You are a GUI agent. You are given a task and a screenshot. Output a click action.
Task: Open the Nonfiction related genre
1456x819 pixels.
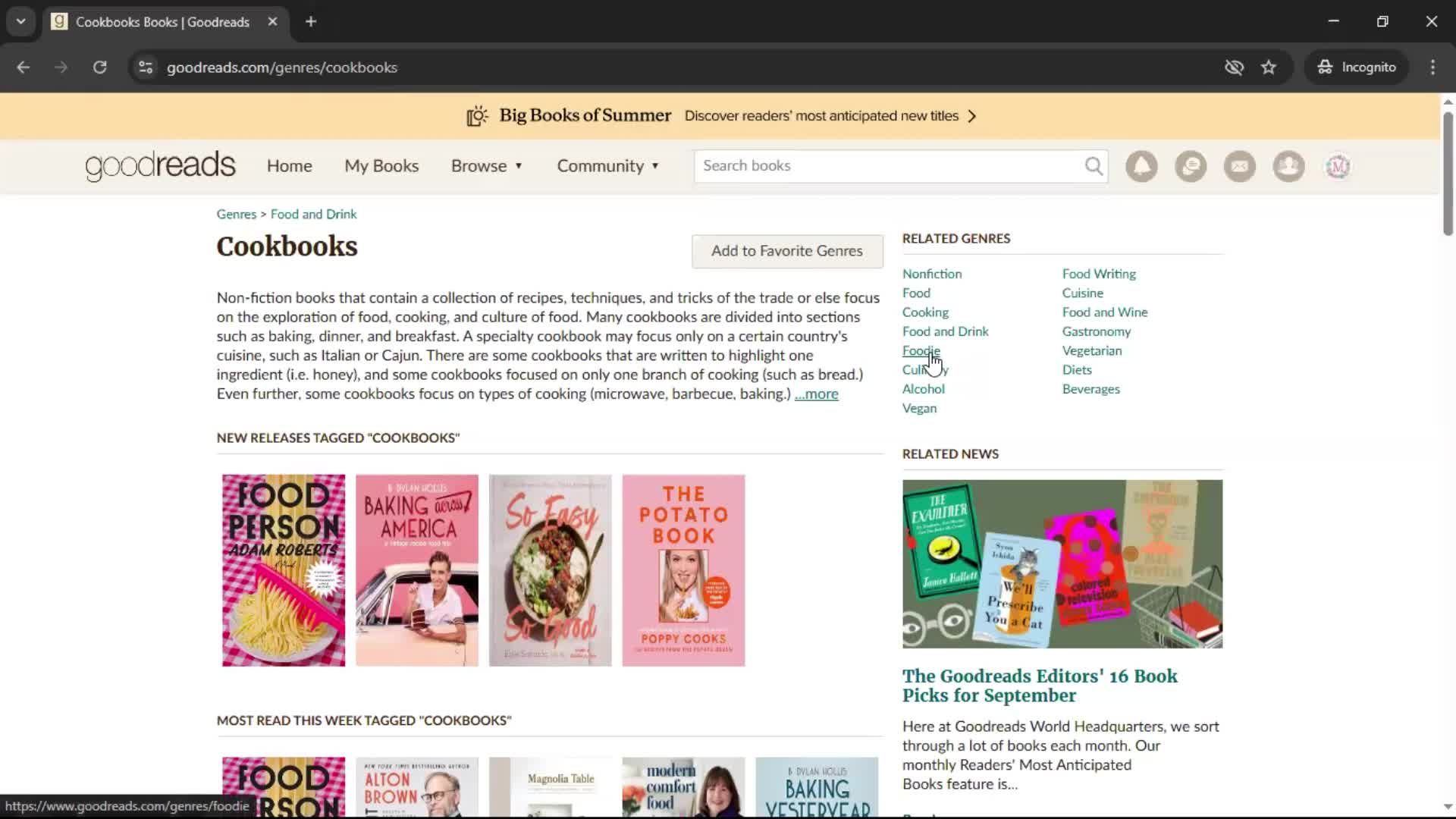click(x=932, y=274)
